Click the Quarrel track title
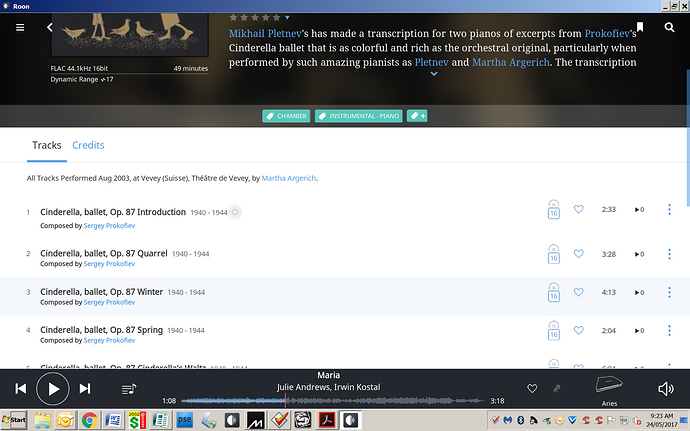The height and width of the screenshot is (431, 690). click(x=104, y=254)
